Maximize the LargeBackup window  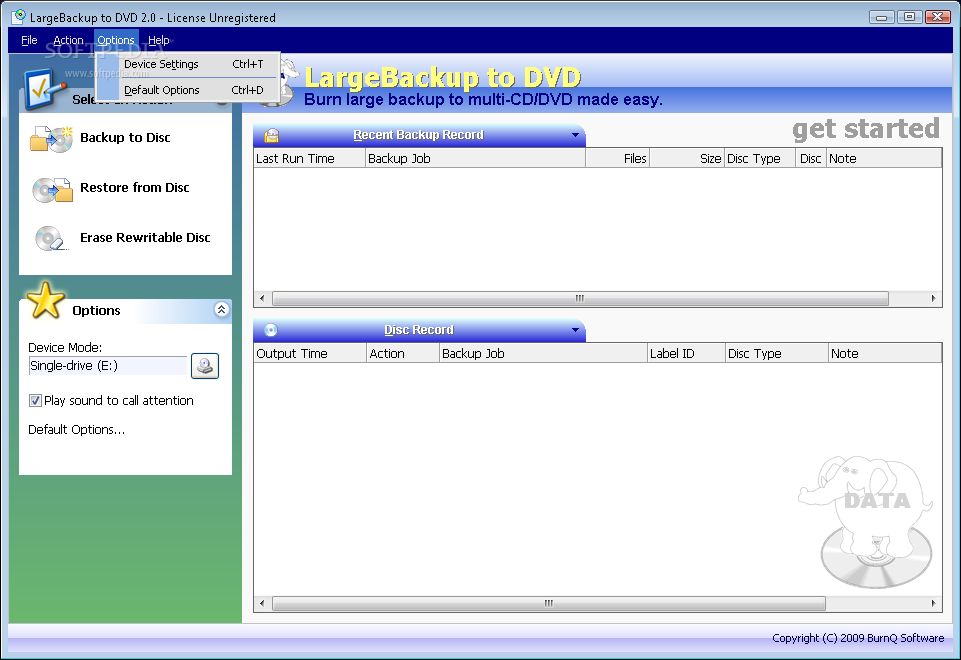(x=910, y=17)
